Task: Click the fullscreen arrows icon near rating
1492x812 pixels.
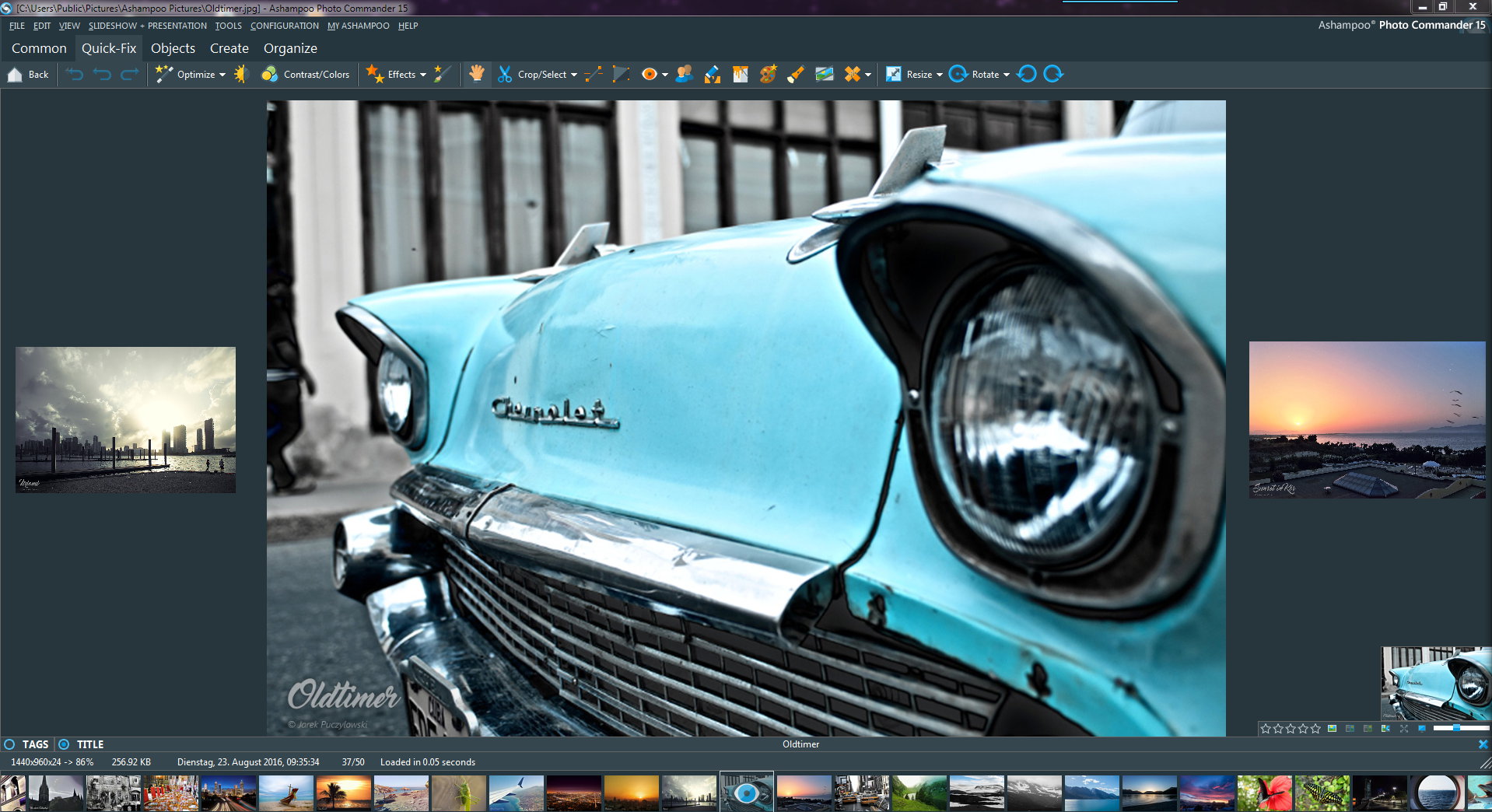Action: [1404, 729]
